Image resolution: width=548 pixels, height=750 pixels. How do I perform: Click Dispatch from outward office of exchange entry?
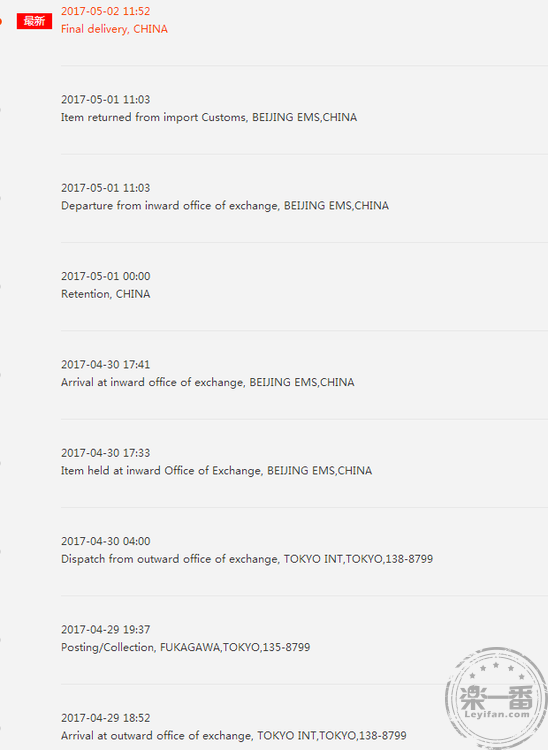click(247, 559)
